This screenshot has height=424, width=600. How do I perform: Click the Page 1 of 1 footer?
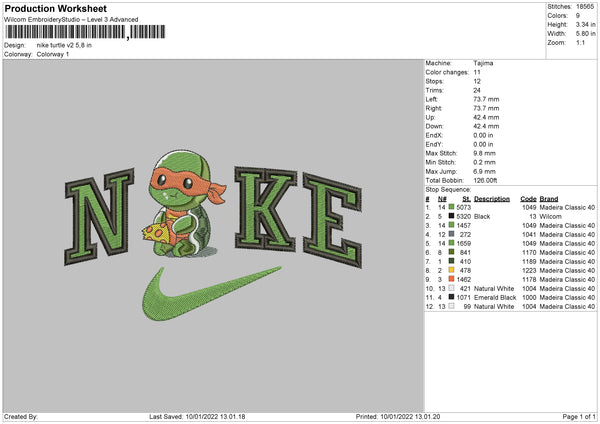pos(579,417)
